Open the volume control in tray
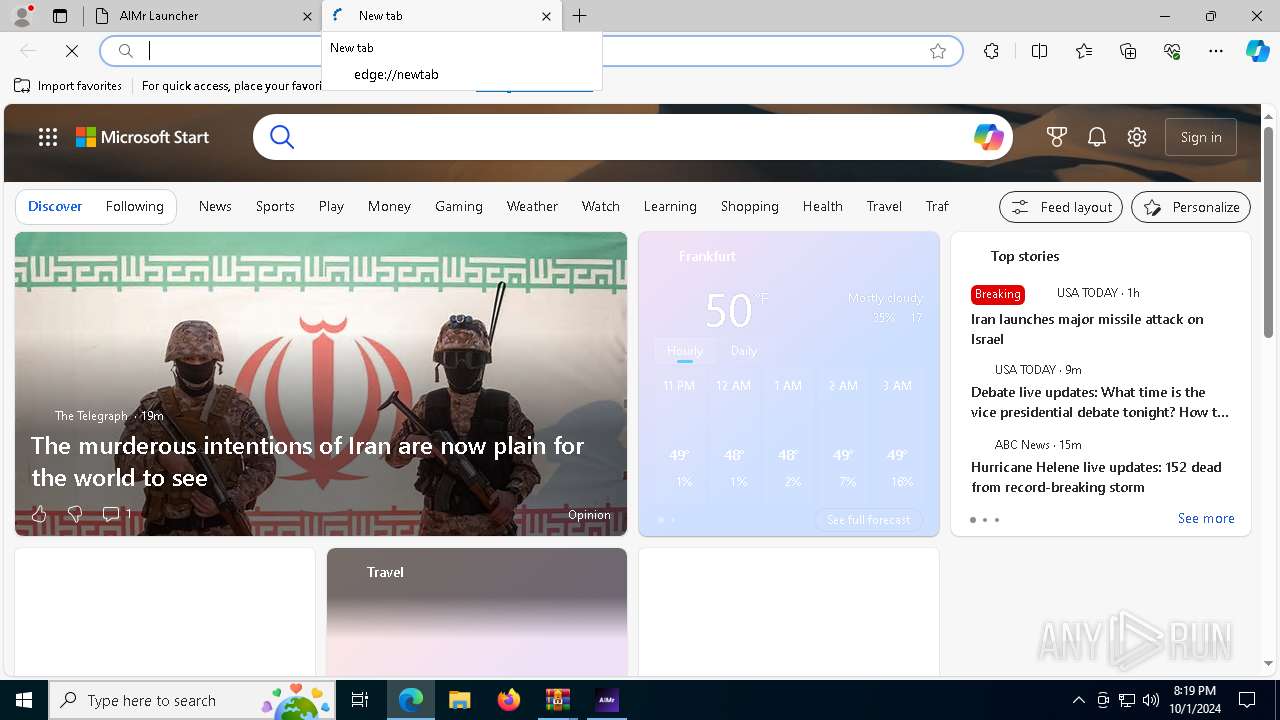Screen dimensions: 1280x720 click(1150, 700)
